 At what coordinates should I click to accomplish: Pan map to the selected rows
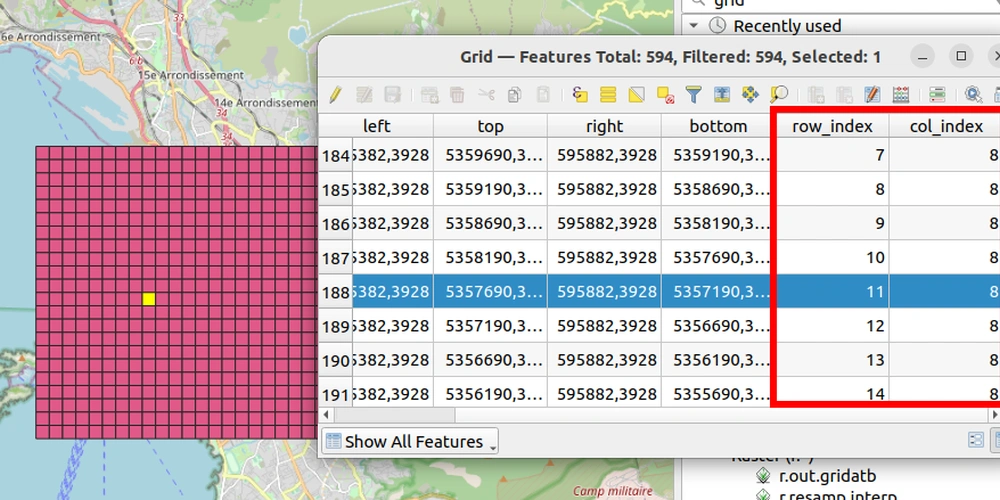tap(750, 95)
